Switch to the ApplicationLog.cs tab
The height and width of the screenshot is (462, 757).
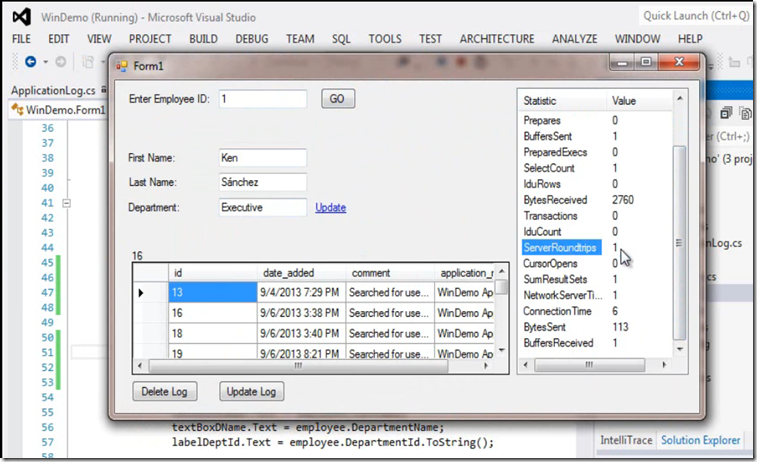coord(54,90)
